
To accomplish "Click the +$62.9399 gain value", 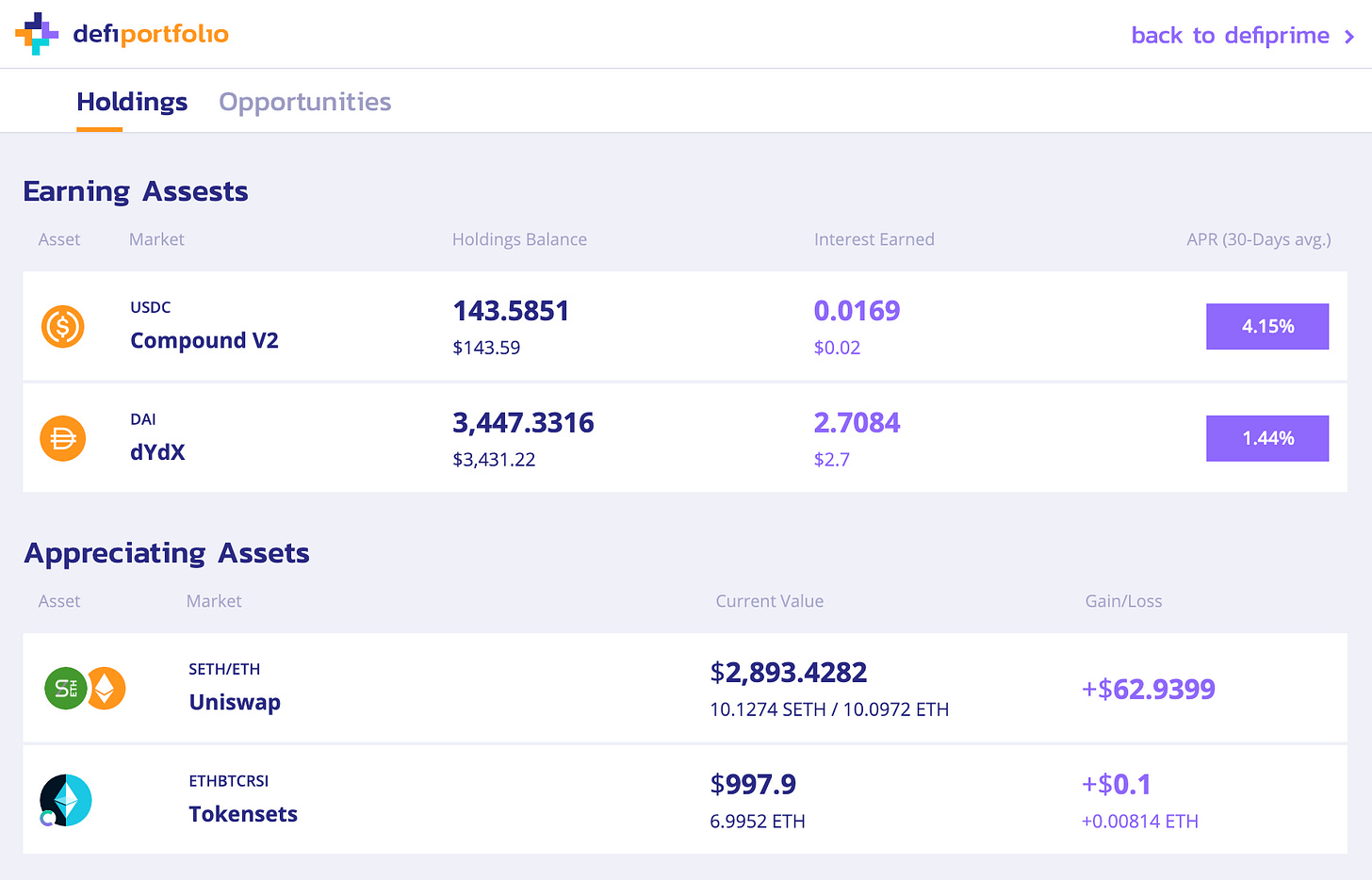I will 1148,689.
